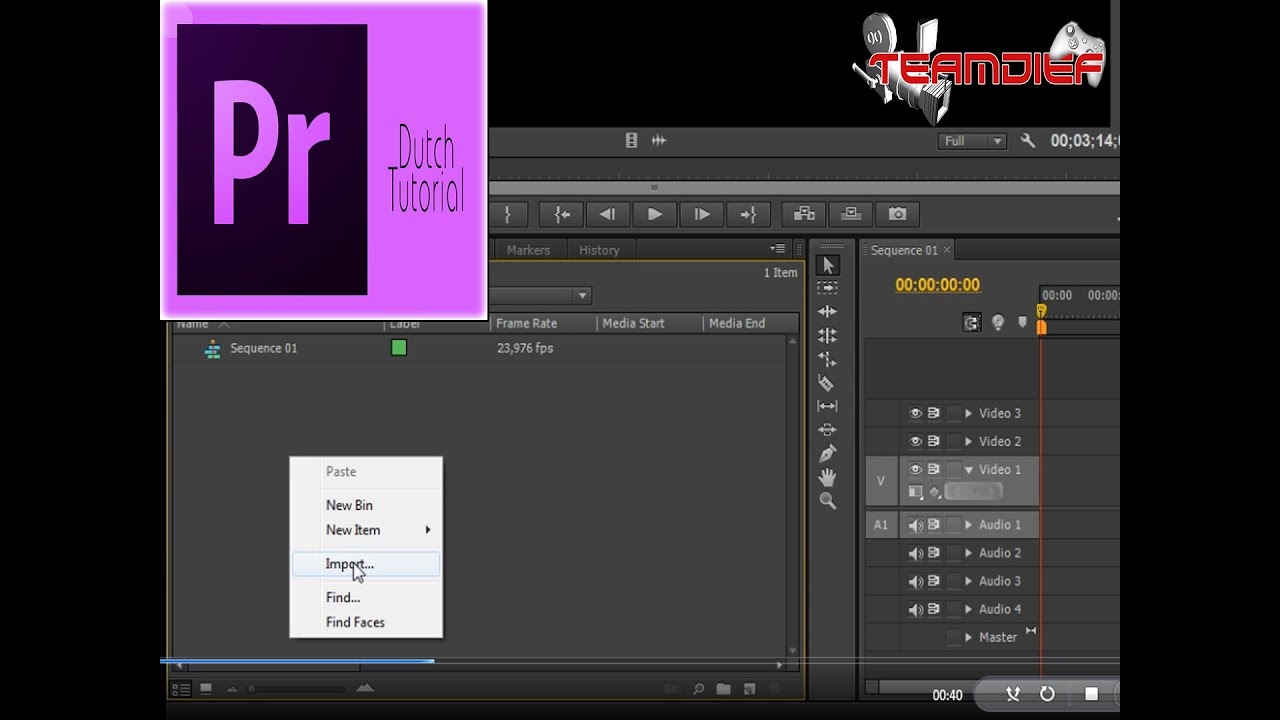1280x720 pixels.
Task: Click the Mark Out bracket button
Action: coord(508,214)
